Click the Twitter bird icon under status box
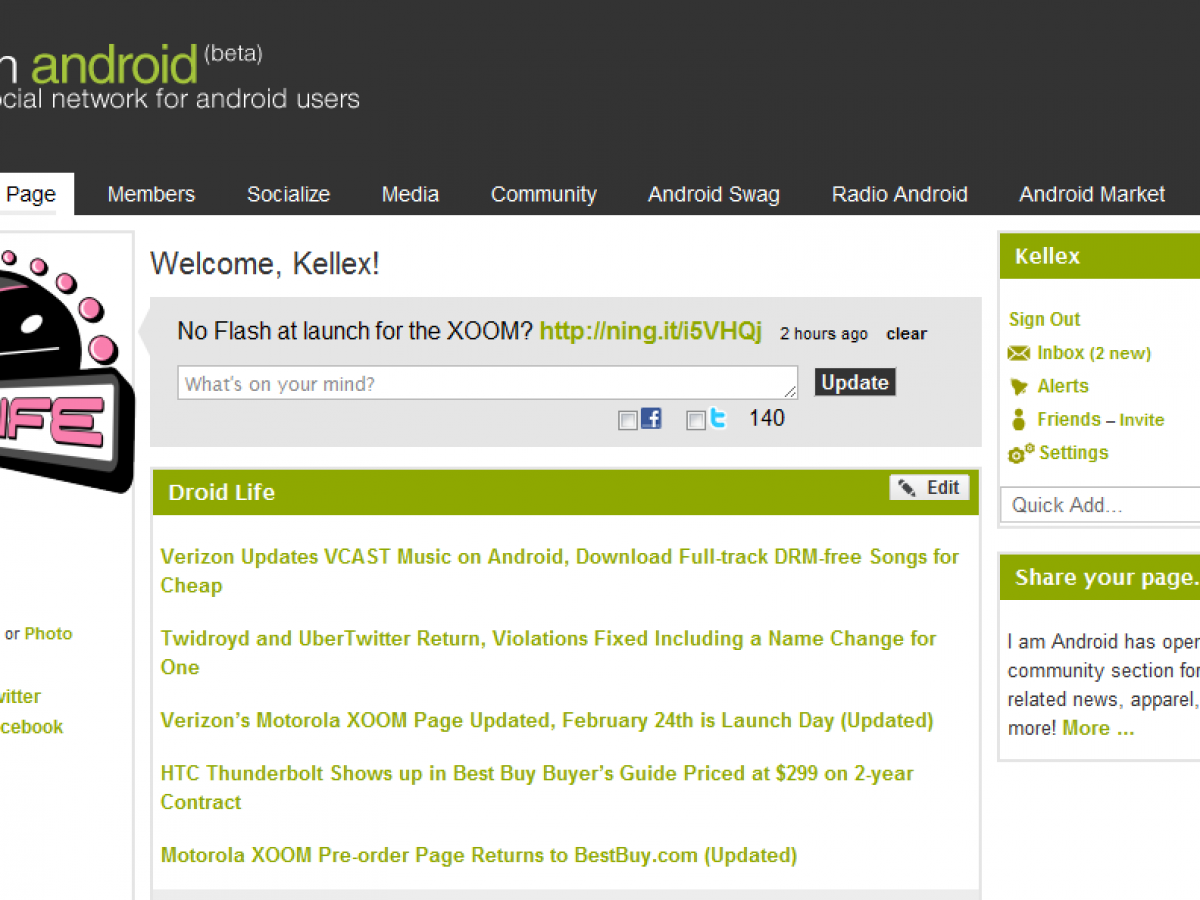The image size is (1200, 900). coord(718,419)
